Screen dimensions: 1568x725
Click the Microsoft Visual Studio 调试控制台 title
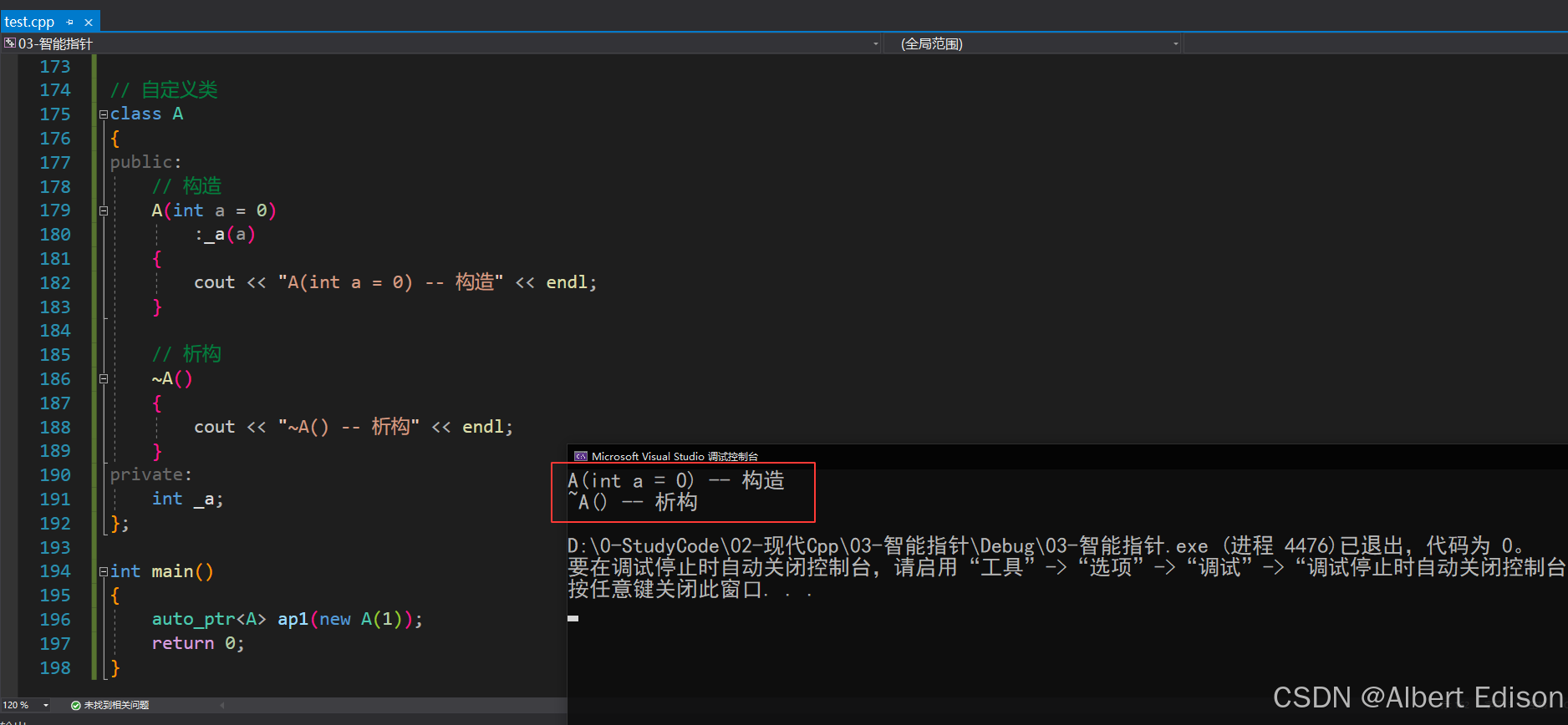675,457
